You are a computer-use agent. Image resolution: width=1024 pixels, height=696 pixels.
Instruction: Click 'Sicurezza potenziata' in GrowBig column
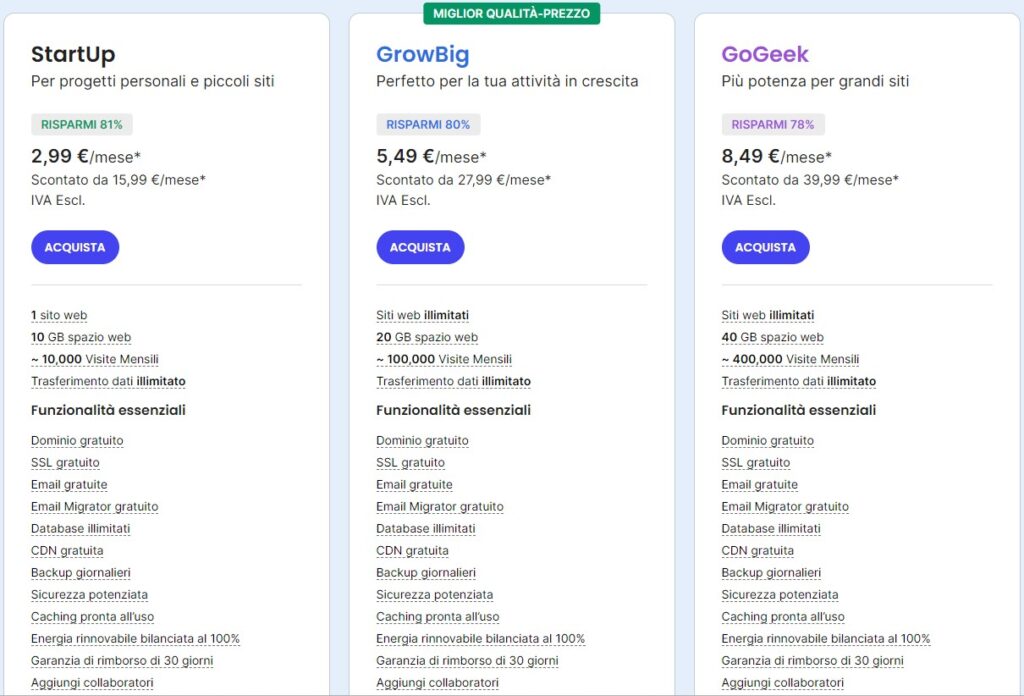[434, 594]
